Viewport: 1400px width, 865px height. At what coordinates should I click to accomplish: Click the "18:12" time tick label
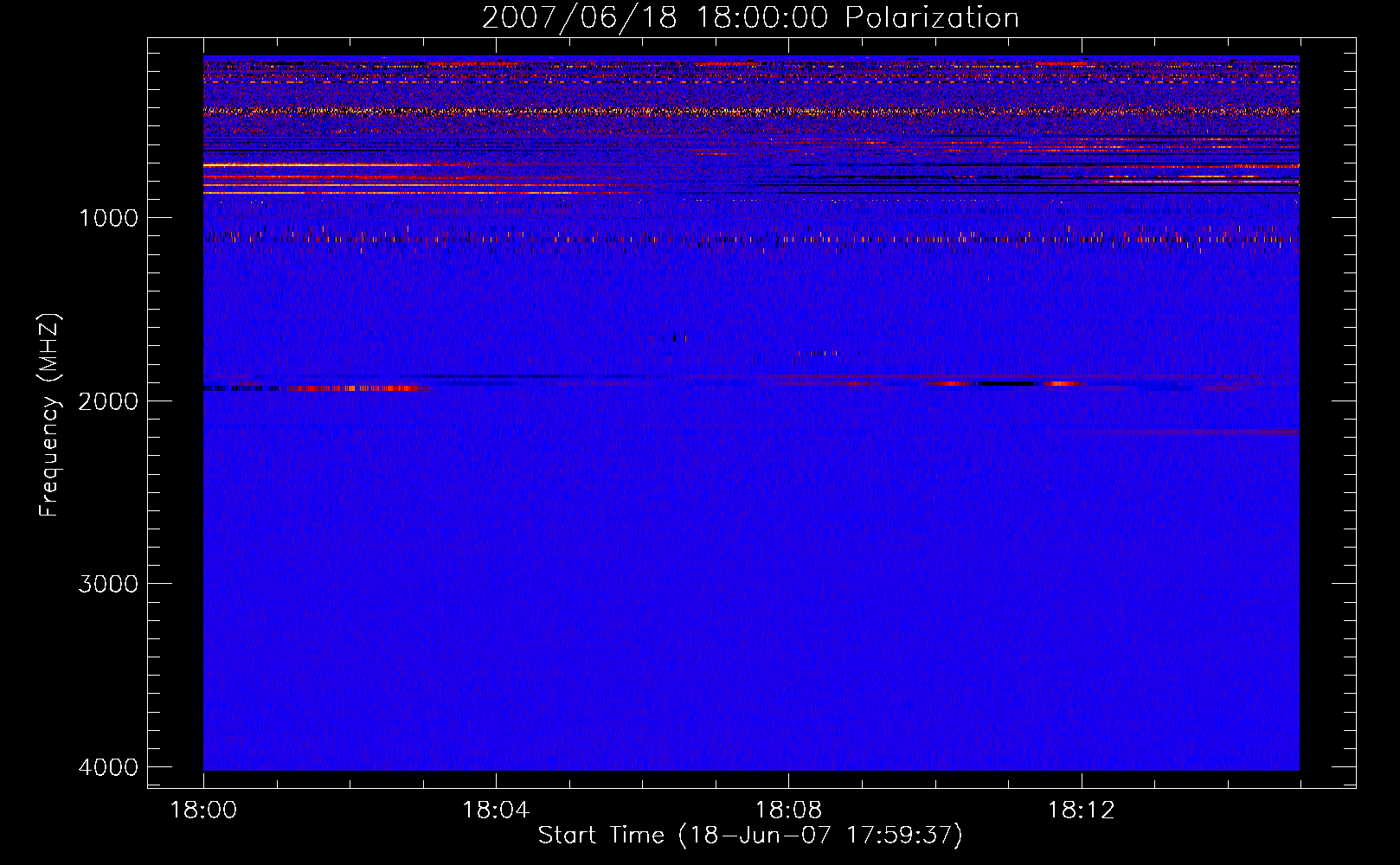click(x=1082, y=811)
